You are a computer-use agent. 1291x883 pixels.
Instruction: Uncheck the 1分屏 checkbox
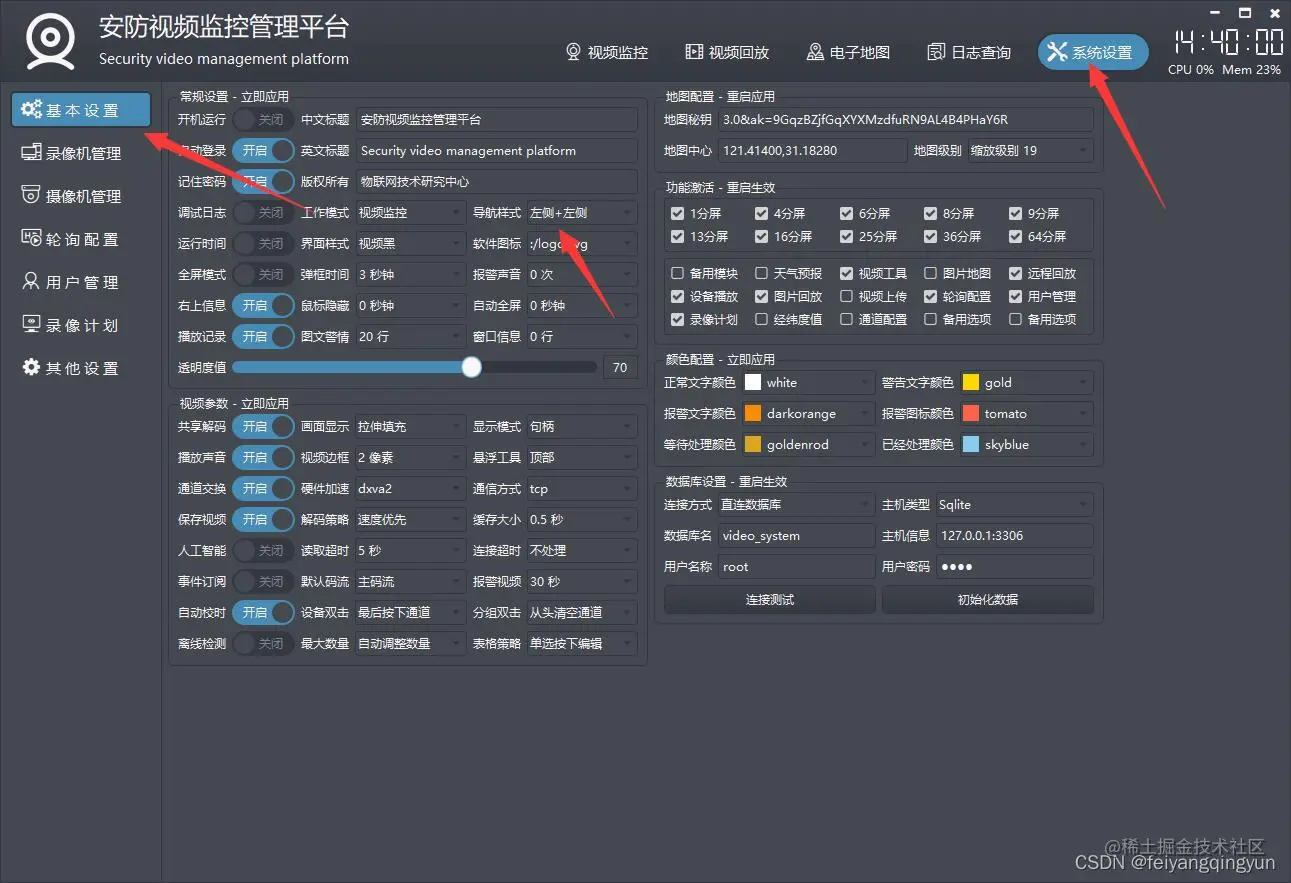pyautogui.click(x=678, y=213)
